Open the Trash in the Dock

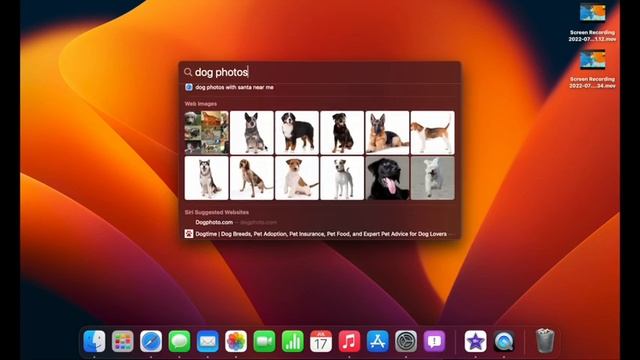coord(545,340)
